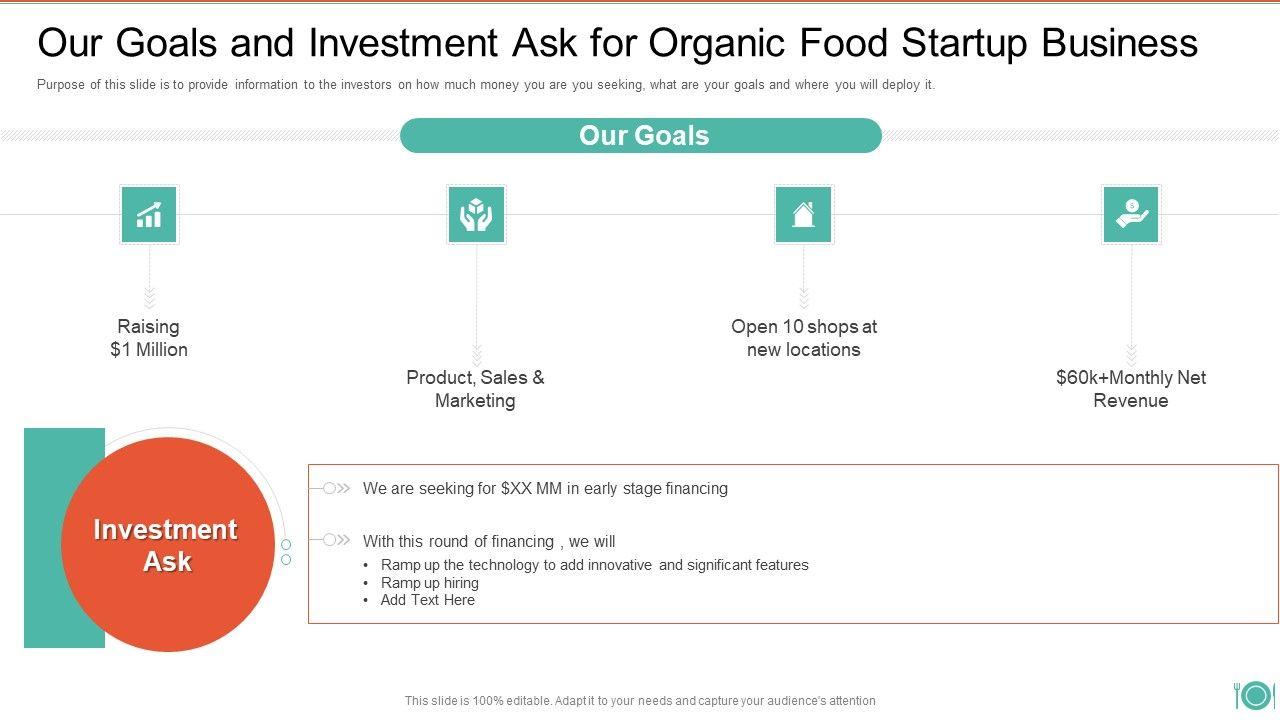Viewport: 1280px width, 720px height.
Task: Click the bar chart growth icon
Action: (149, 214)
